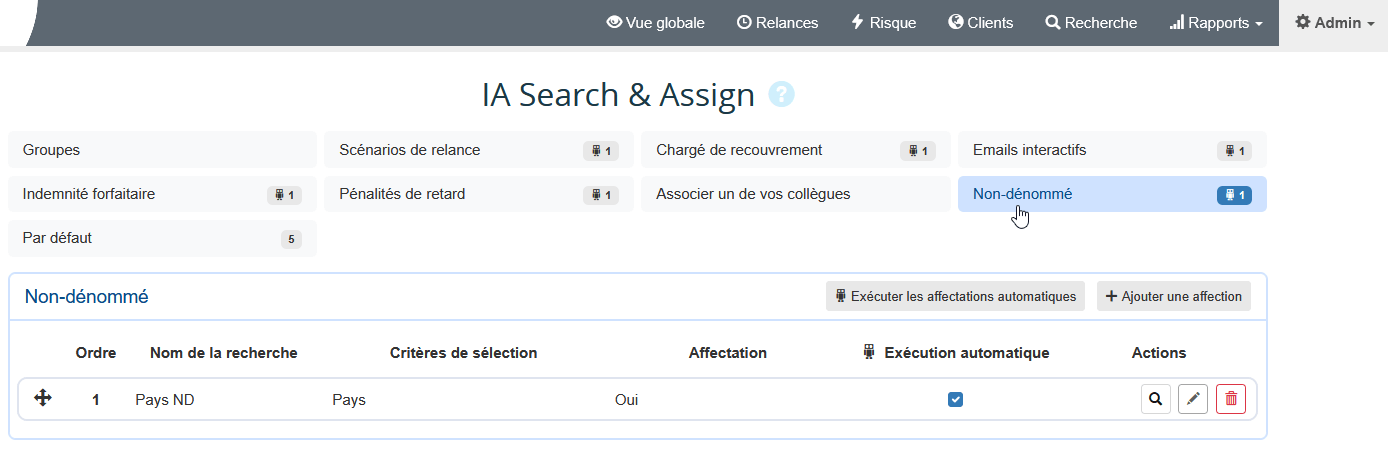The image size is (1388, 449).
Task: Click the Pays criteria cell
Action: (349, 400)
